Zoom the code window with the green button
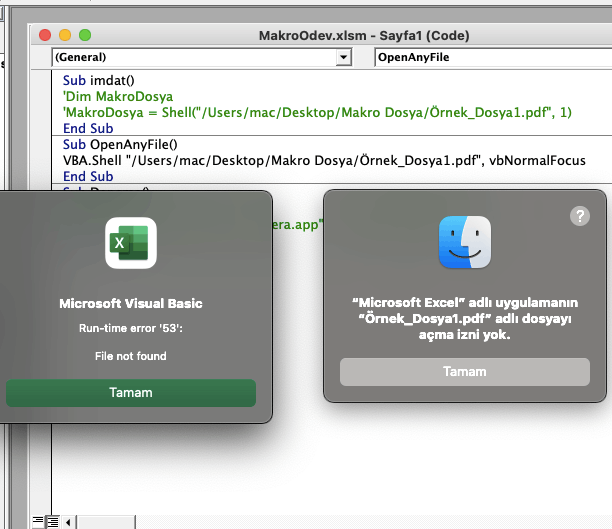 [85, 35]
